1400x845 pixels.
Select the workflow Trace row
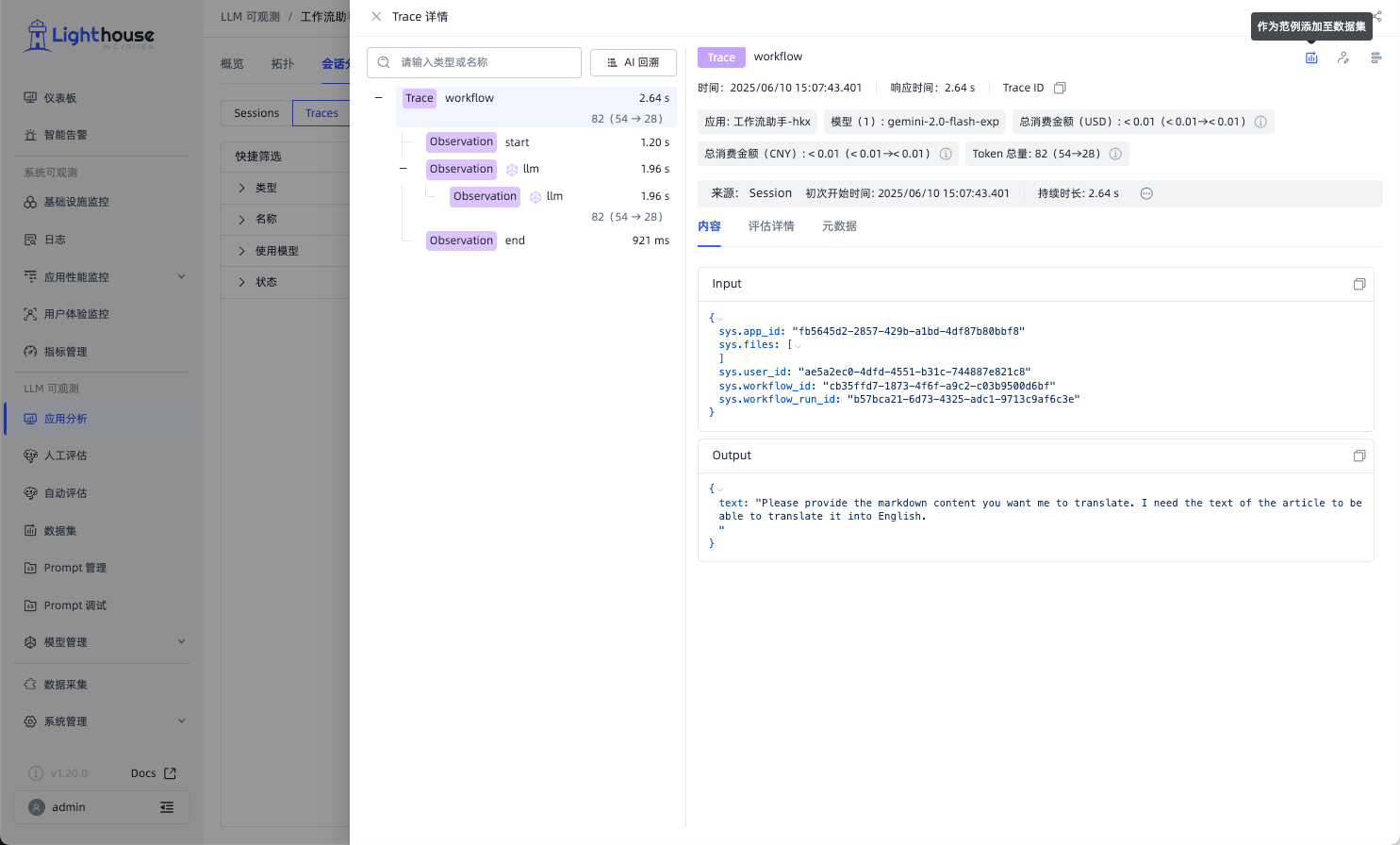(x=536, y=108)
